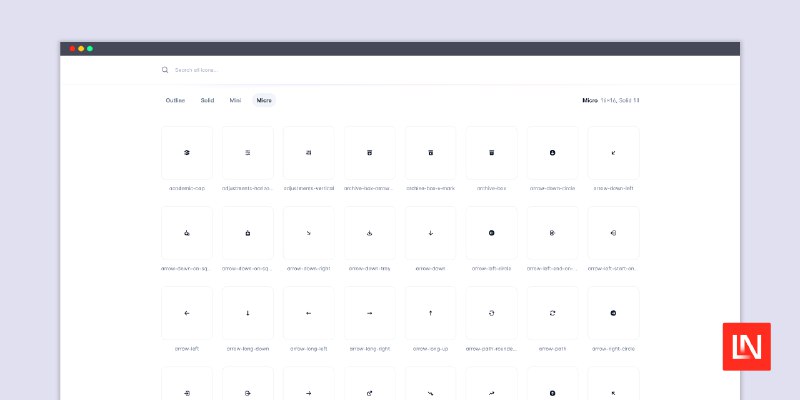This screenshot has height=400, width=800.
Task: Click the arrow-up-left icon
Action: tap(613, 384)
